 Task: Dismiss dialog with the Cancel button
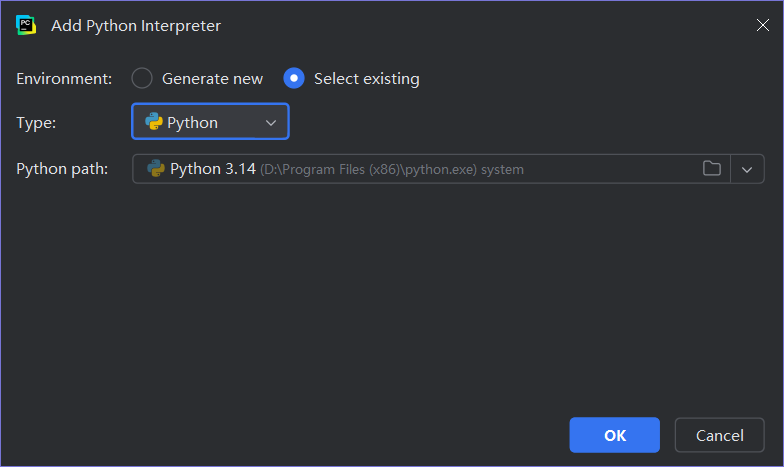720,435
